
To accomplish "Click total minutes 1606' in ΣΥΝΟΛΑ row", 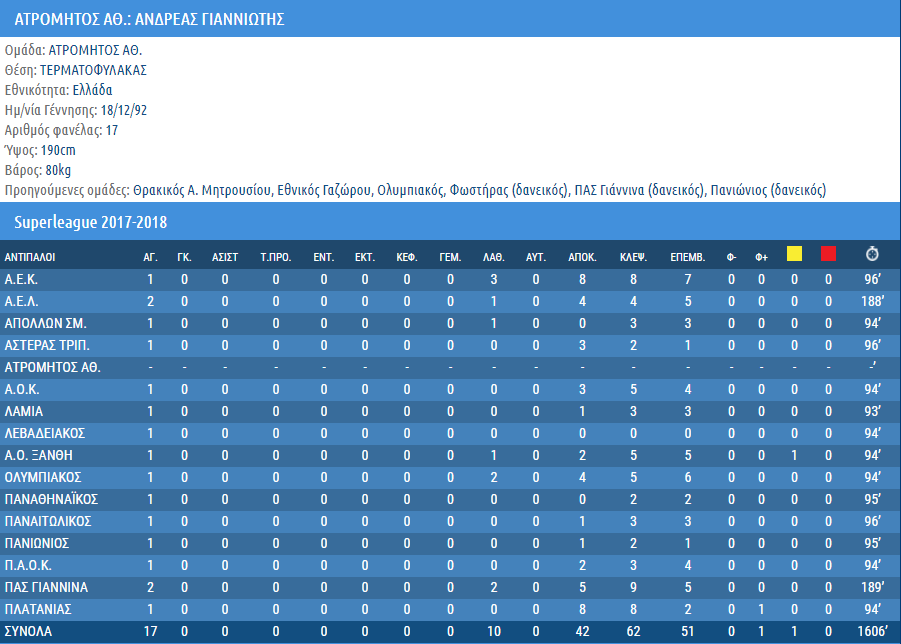I will (872, 631).
